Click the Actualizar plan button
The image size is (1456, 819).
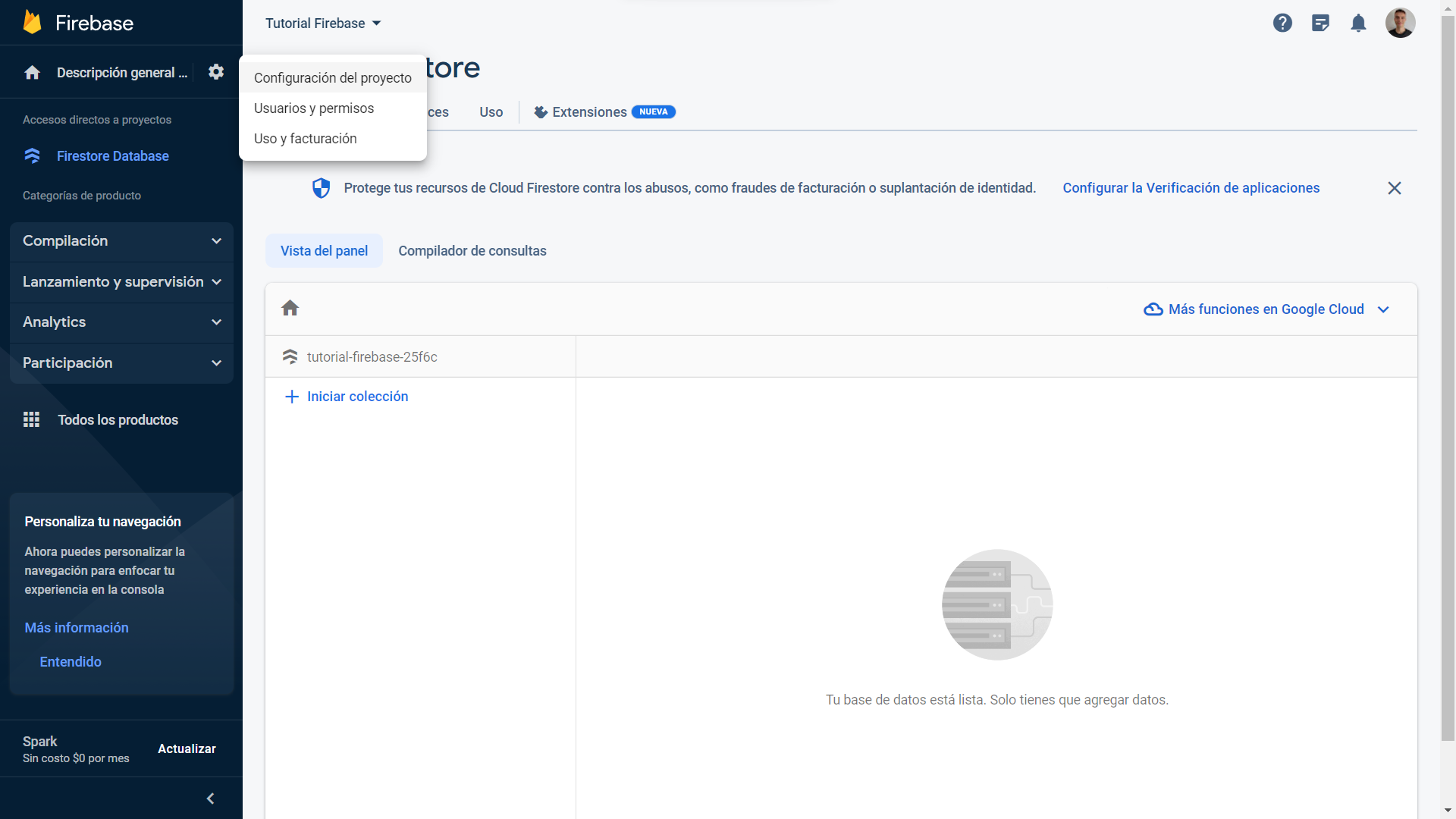[x=187, y=748]
